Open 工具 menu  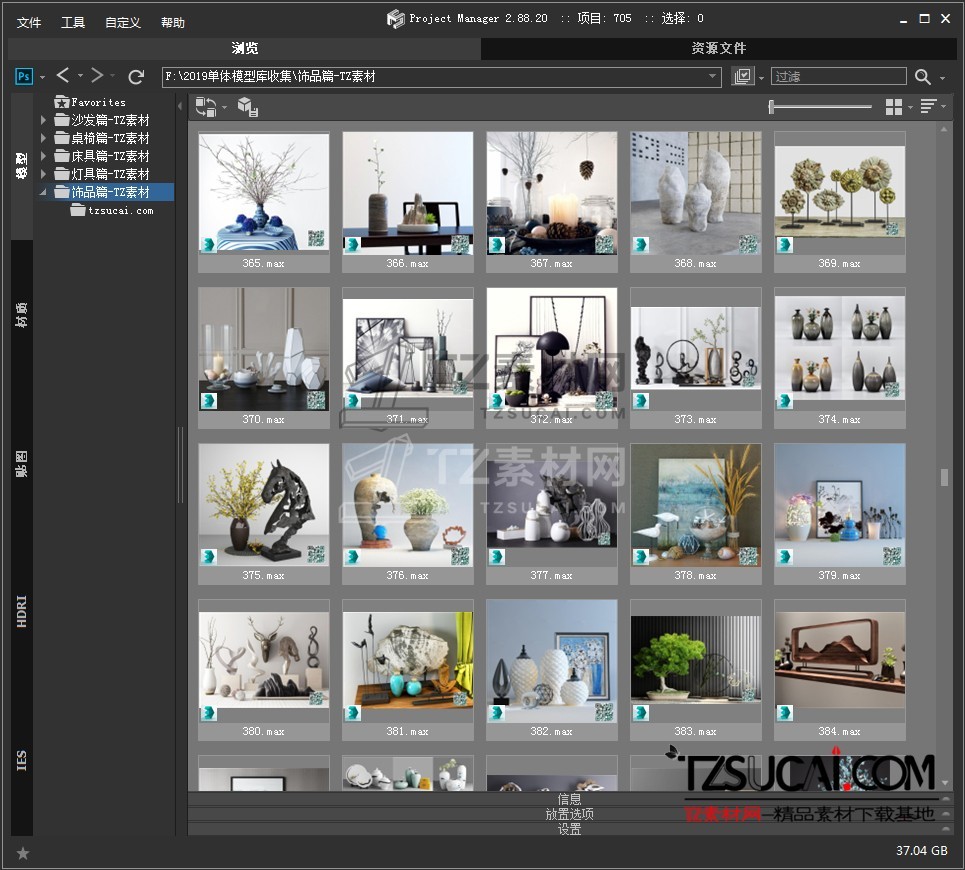tap(73, 23)
